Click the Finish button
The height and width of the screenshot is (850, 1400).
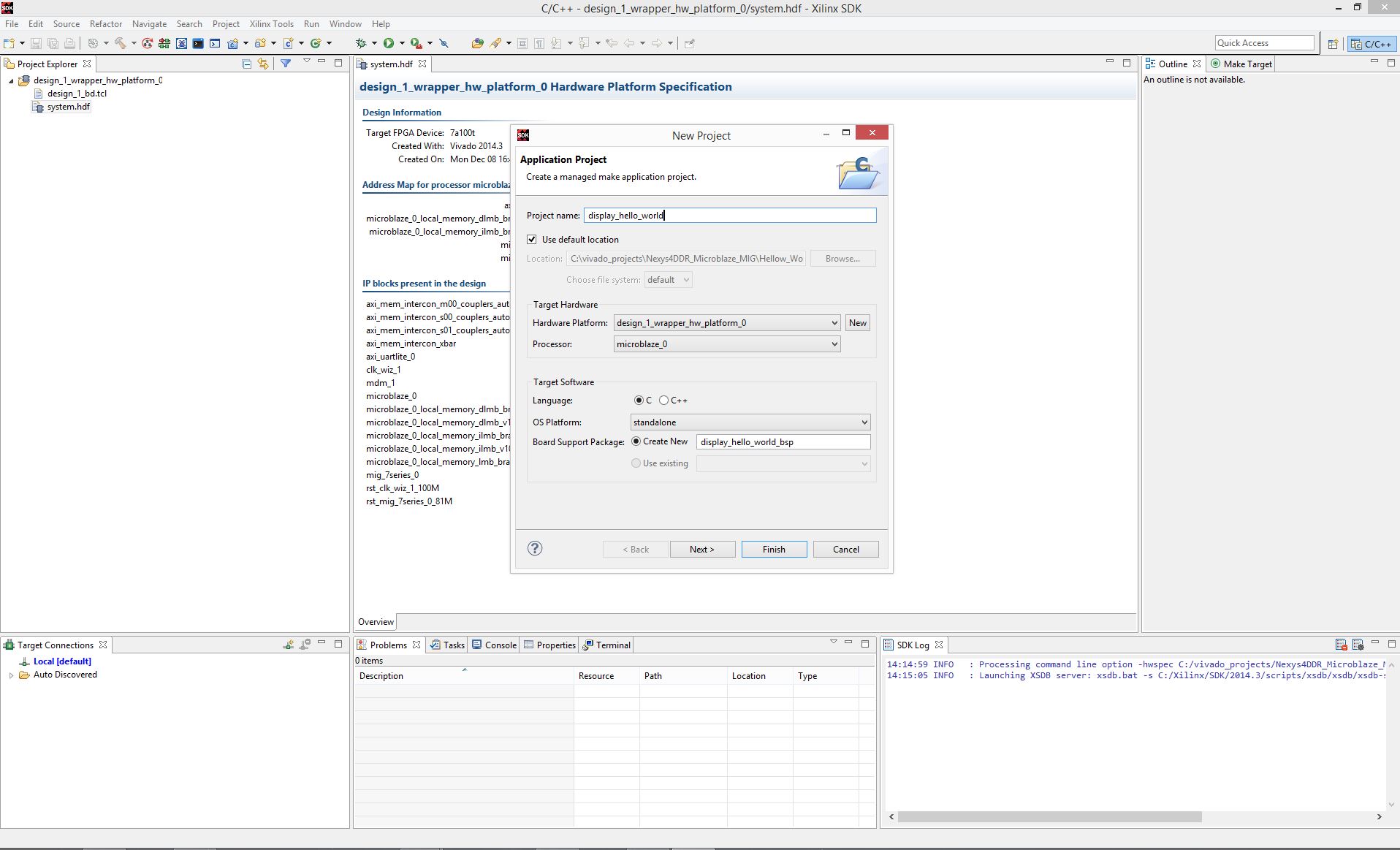point(774,549)
